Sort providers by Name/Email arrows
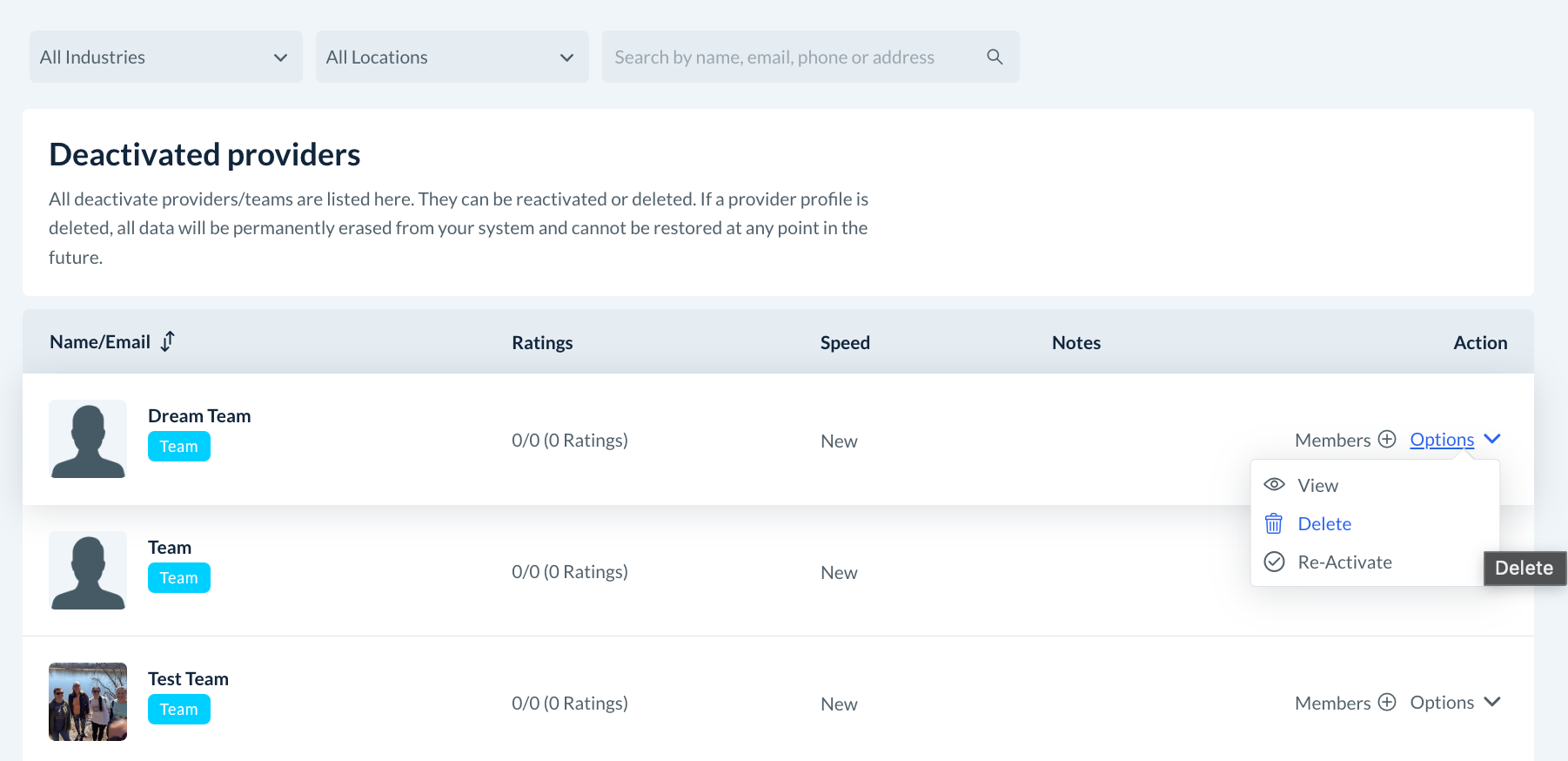 [168, 341]
